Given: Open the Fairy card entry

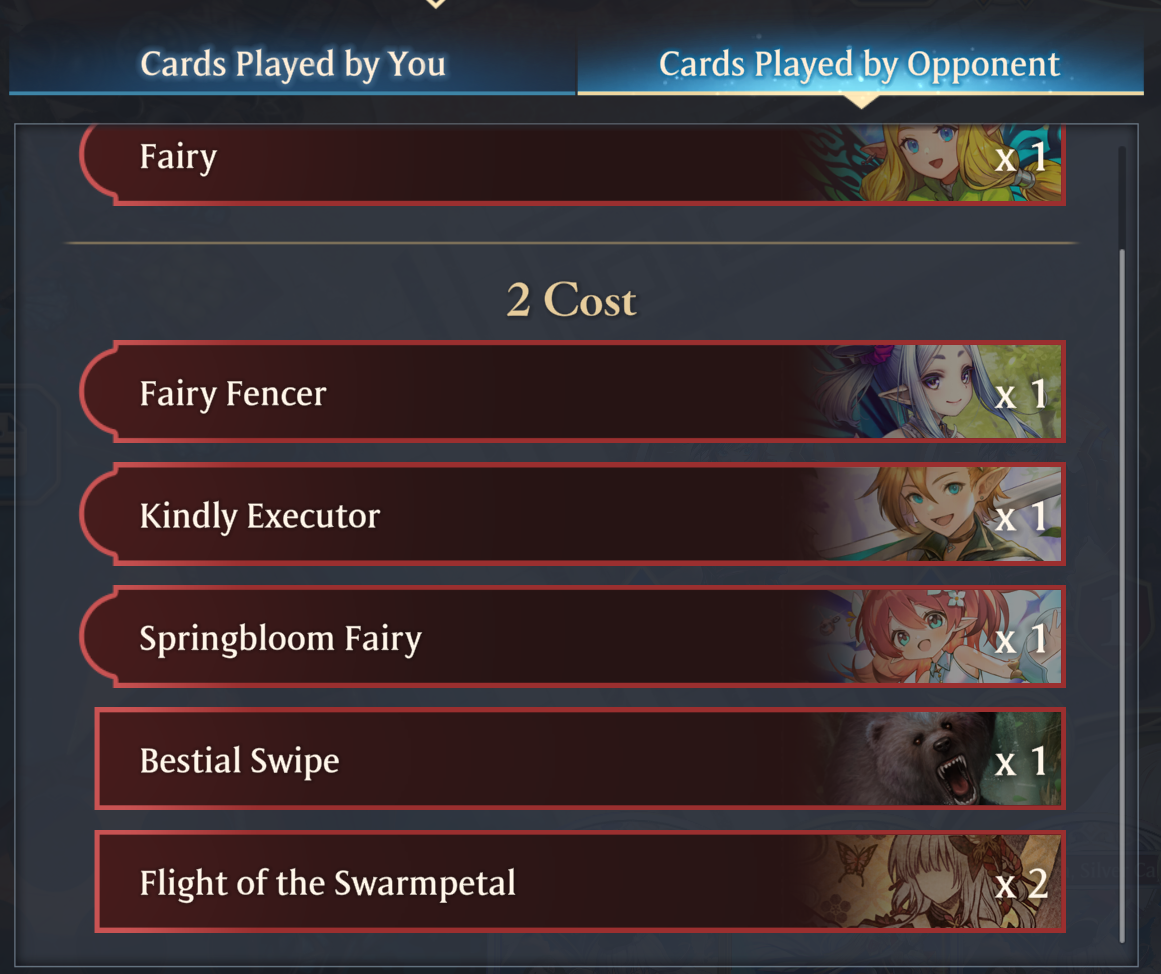Looking at the screenshot, I should click(x=572, y=161).
